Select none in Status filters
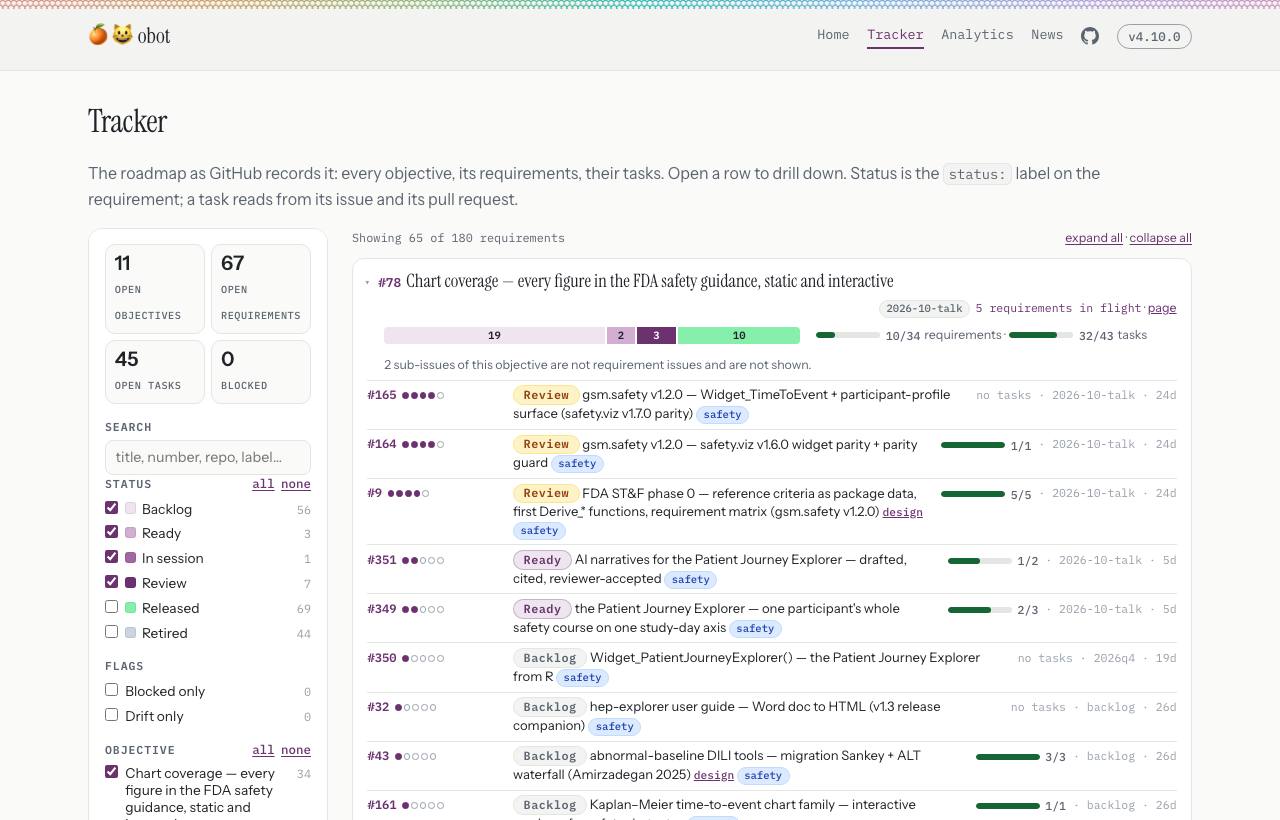 point(296,484)
